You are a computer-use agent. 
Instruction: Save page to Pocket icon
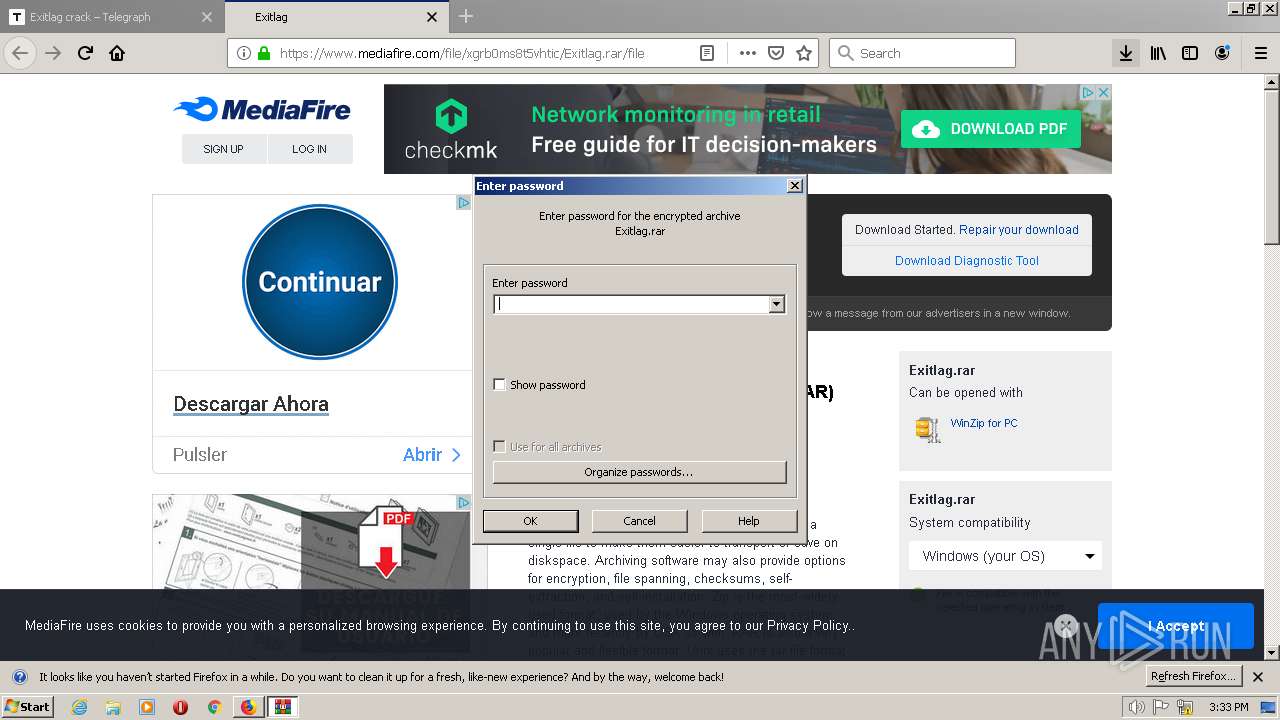(775, 53)
